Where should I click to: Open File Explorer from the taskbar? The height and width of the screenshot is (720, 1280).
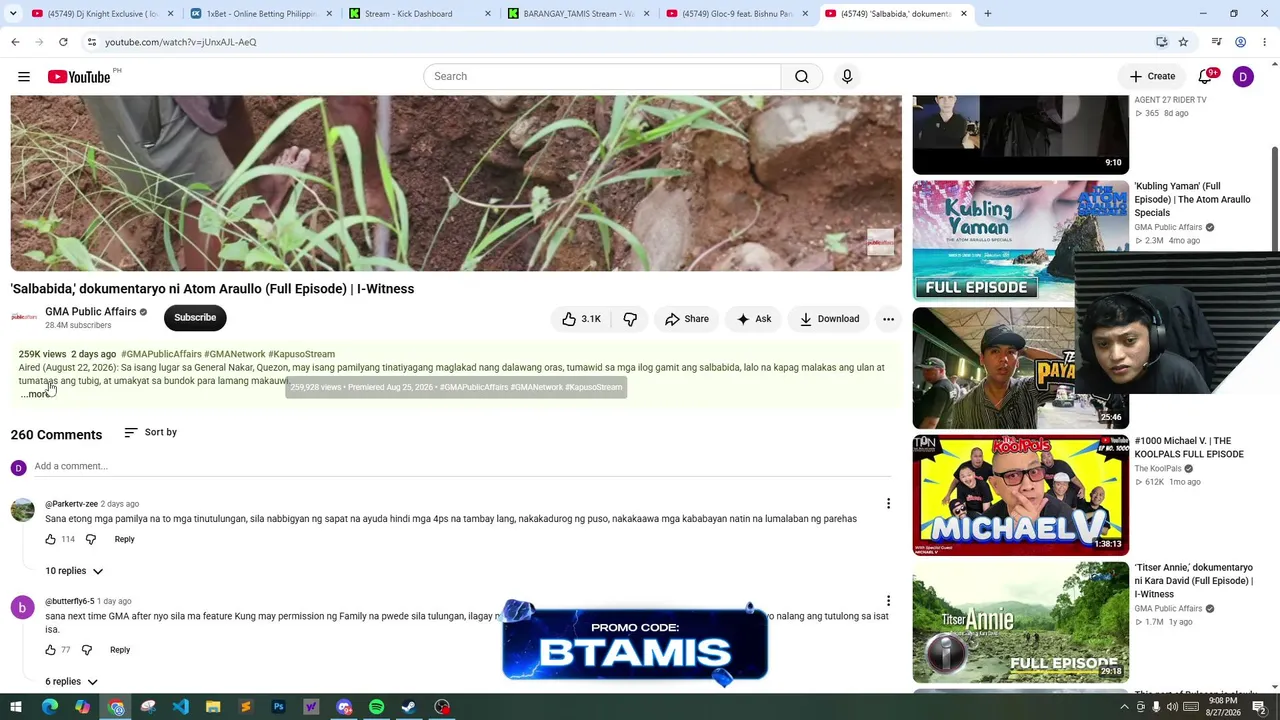[x=213, y=708]
